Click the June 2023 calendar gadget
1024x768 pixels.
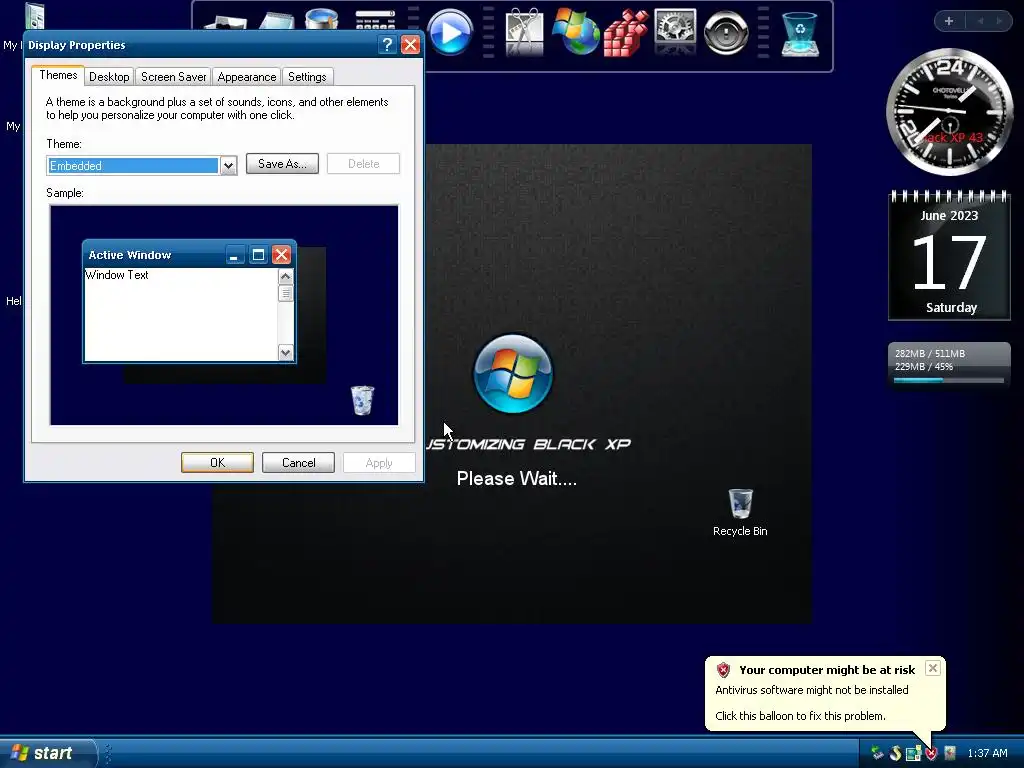(x=949, y=255)
